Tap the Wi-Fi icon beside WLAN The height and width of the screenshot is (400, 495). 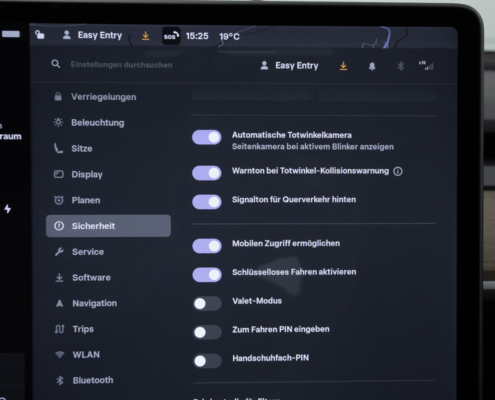[60, 354]
